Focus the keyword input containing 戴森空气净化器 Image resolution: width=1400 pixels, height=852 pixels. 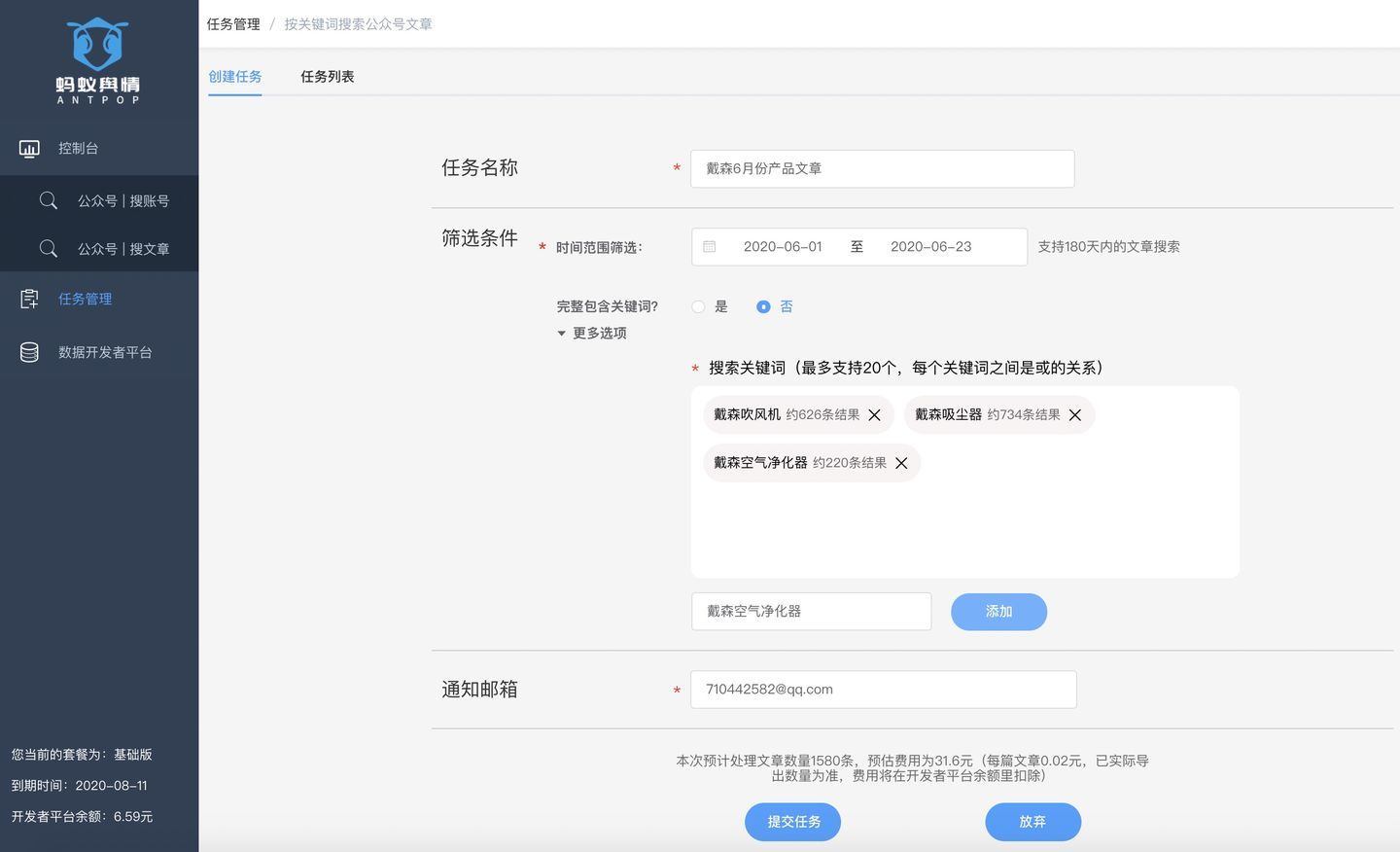pos(811,612)
